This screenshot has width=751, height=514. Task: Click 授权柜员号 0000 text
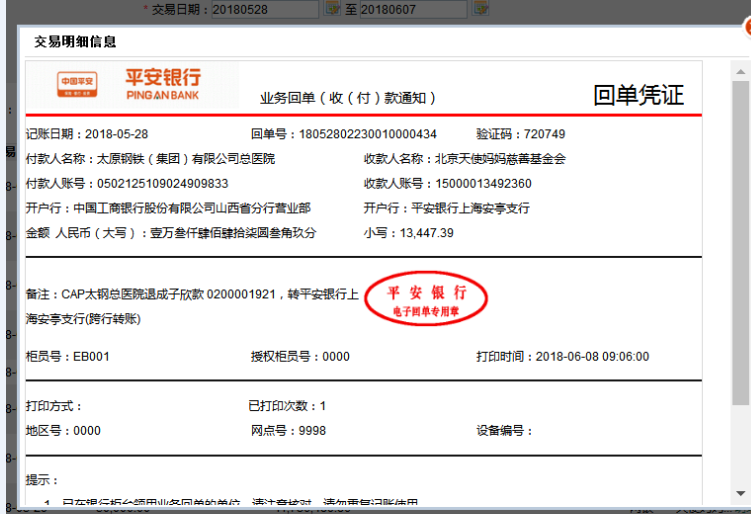click(x=300, y=357)
